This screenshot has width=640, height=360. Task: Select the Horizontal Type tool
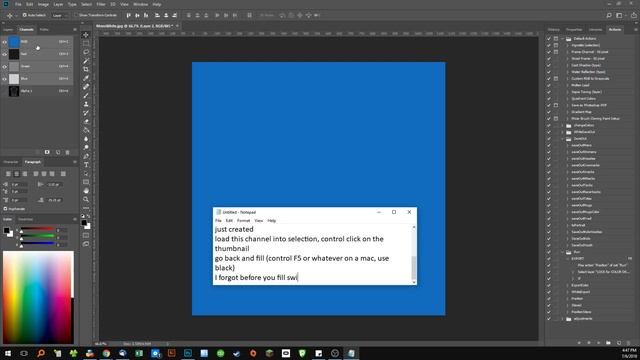(86, 165)
